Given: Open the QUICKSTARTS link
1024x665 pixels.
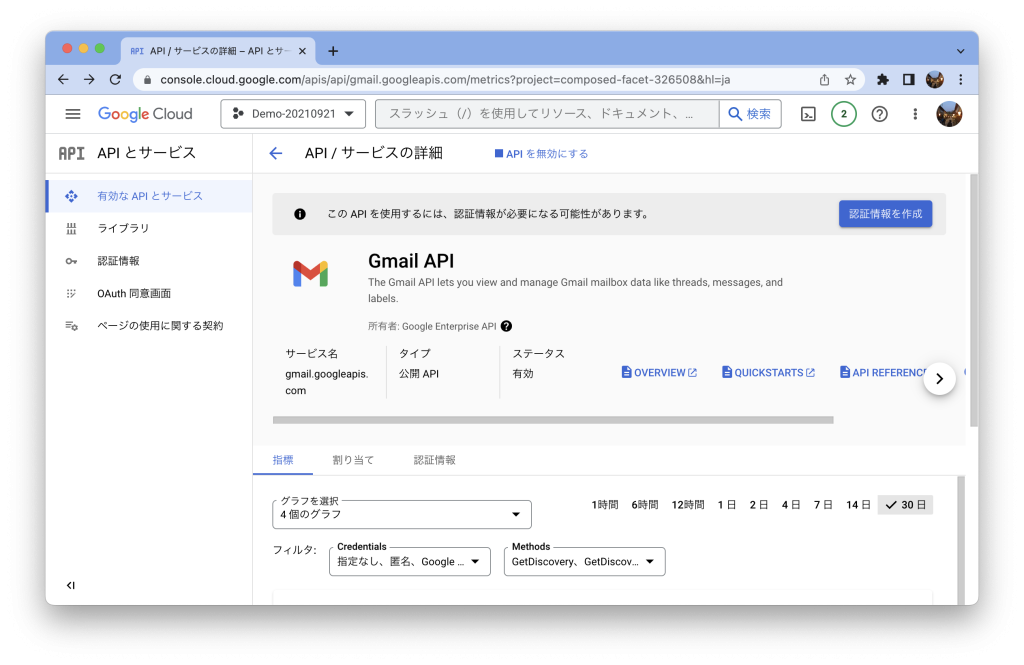Looking at the screenshot, I should pyautogui.click(x=768, y=372).
